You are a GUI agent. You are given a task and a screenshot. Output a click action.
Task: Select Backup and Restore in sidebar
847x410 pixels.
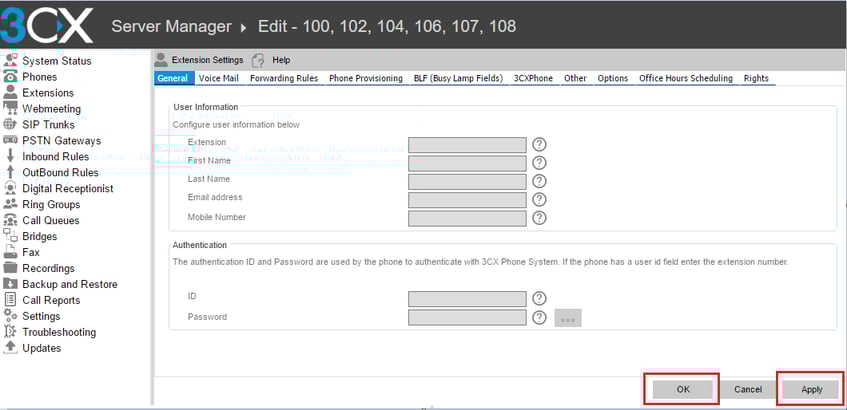tap(70, 284)
